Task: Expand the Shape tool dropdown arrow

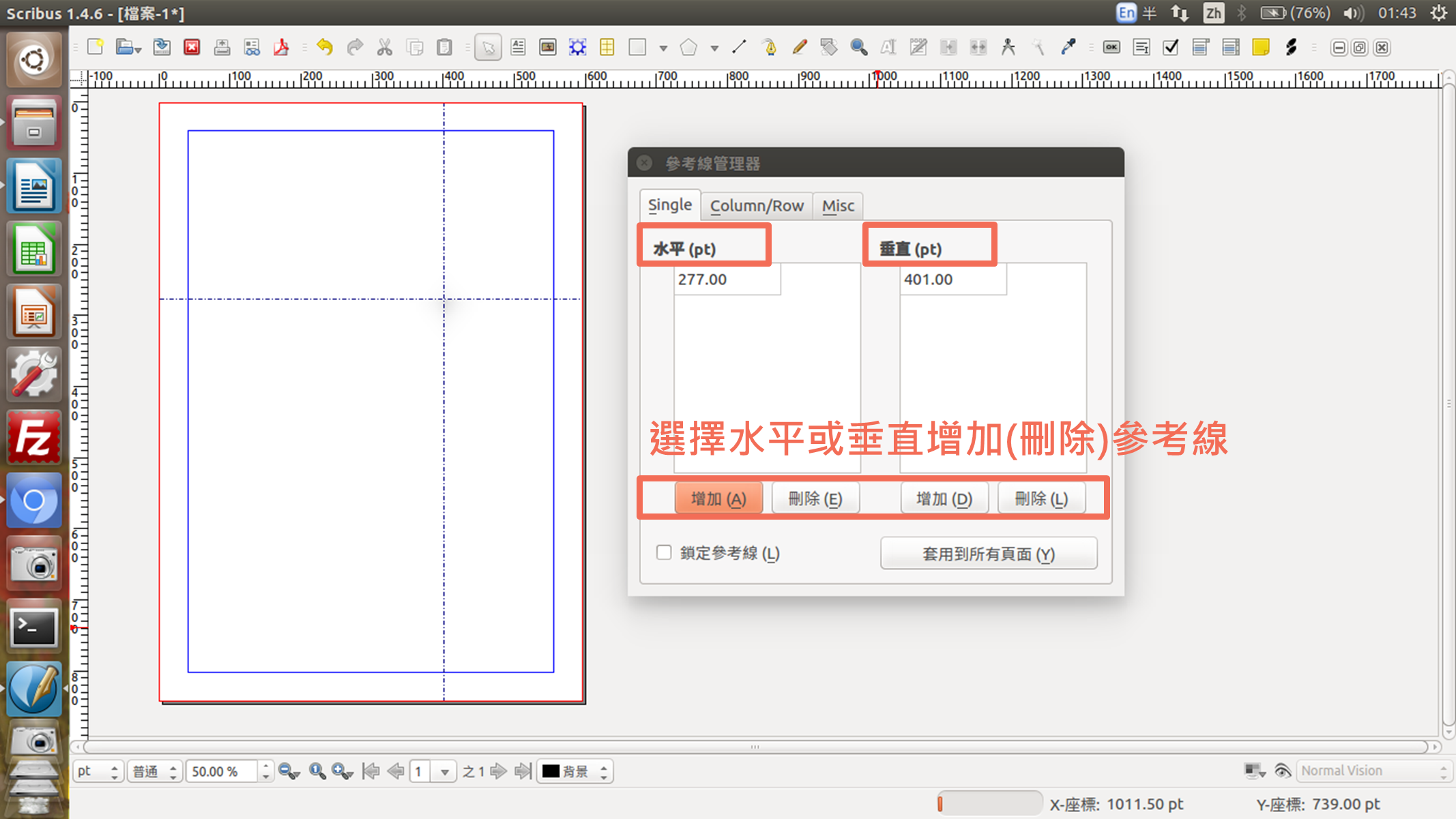Action: 663,48
